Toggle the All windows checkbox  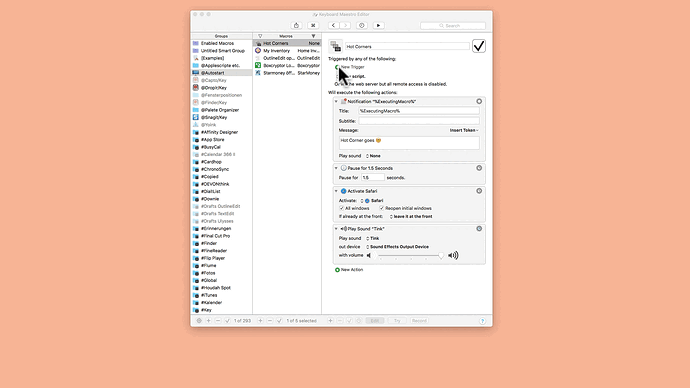click(x=341, y=208)
